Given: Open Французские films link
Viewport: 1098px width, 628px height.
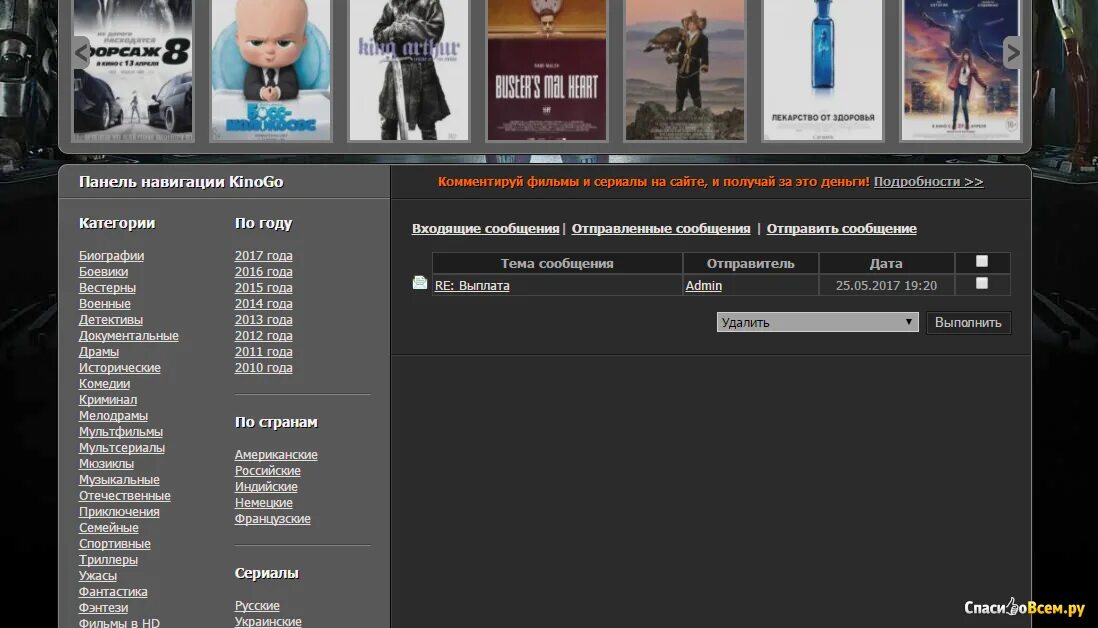Looking at the screenshot, I should (x=272, y=519).
